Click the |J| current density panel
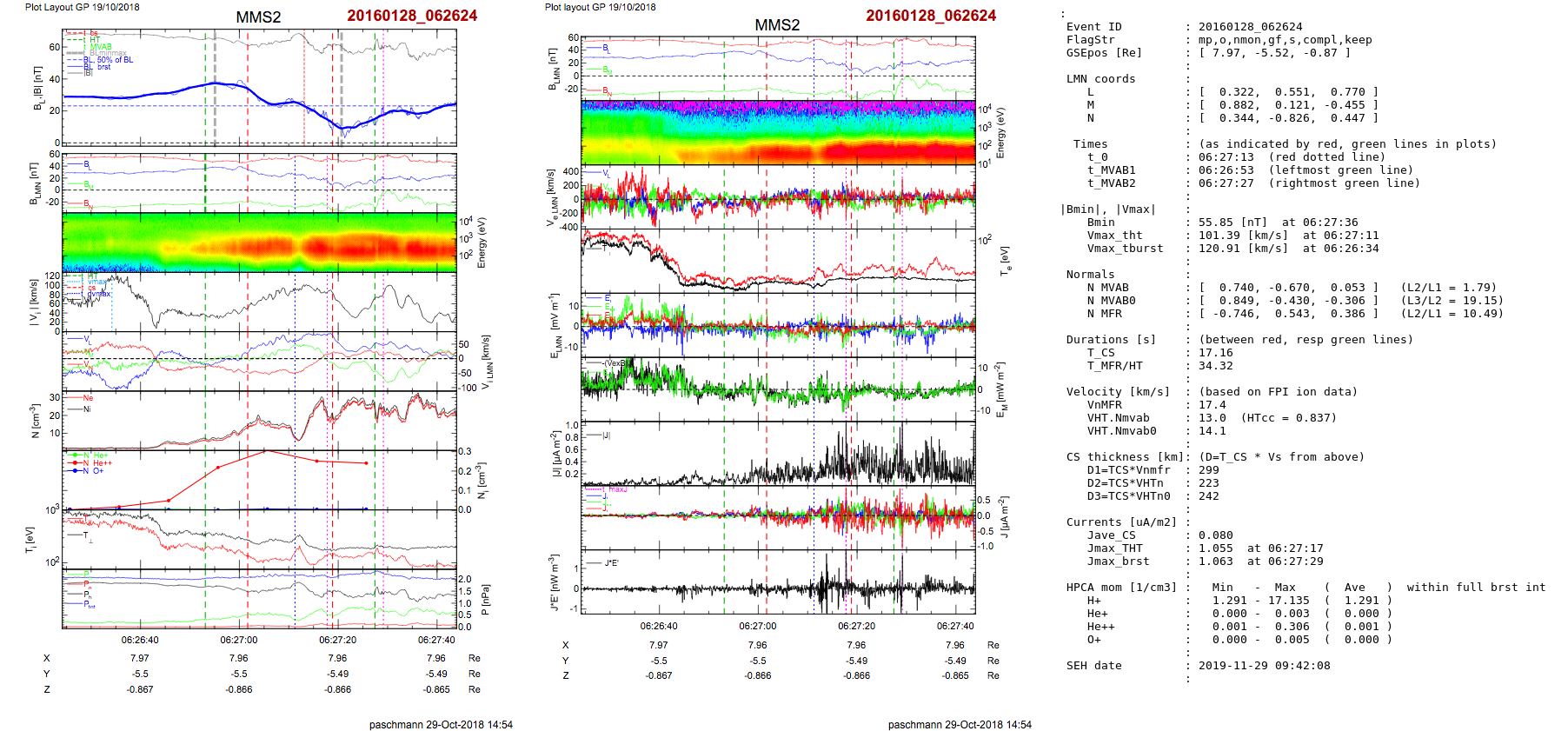Image resolution: width=1568 pixels, height=731 pixels. pos(778,454)
